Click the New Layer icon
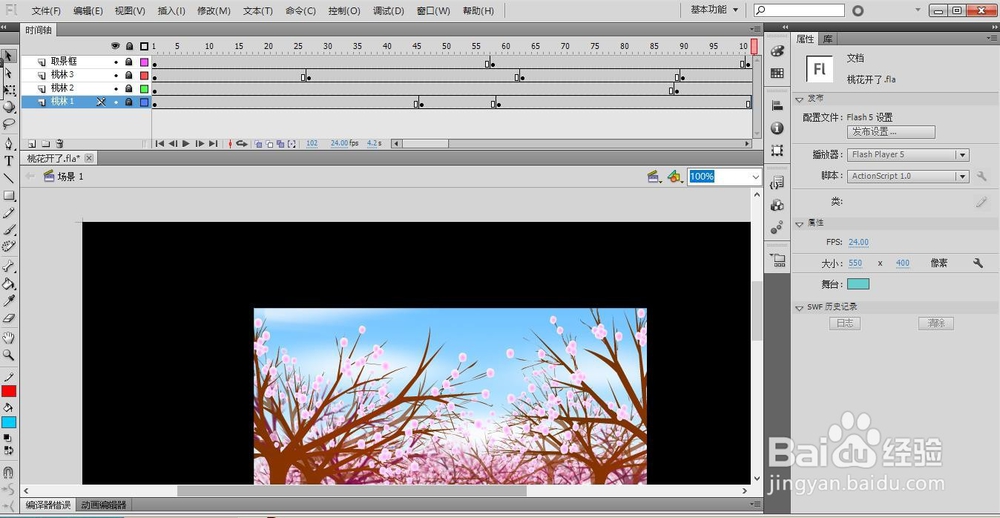 [31, 144]
